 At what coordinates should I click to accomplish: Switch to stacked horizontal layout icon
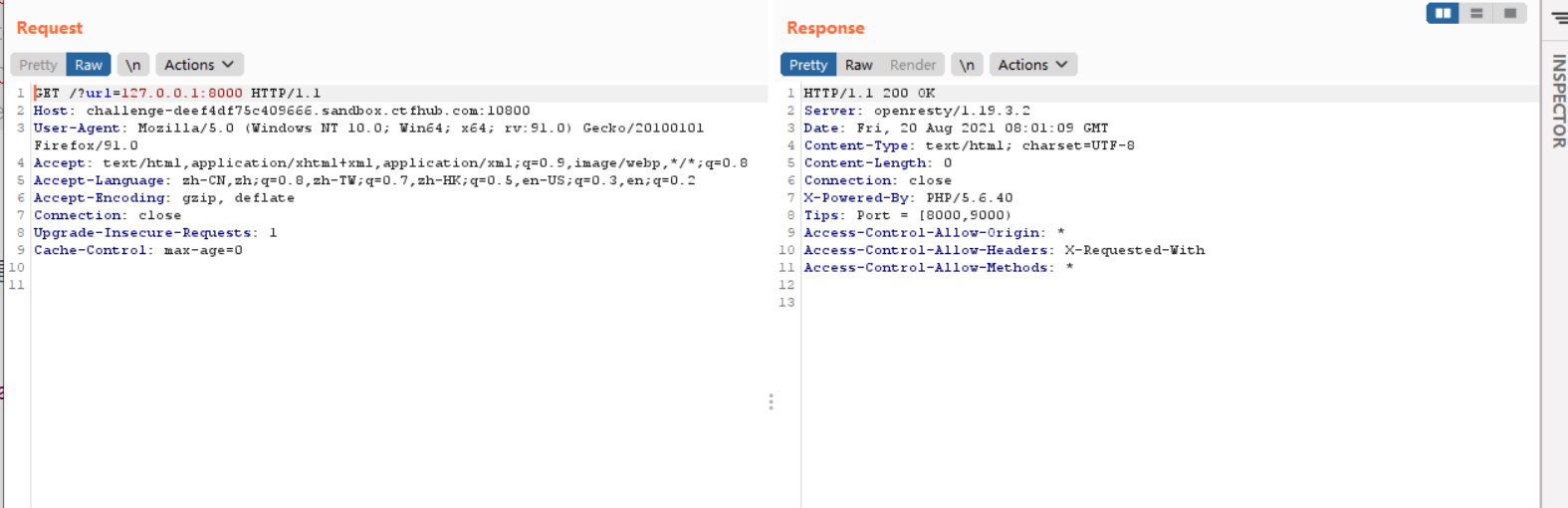click(1476, 13)
